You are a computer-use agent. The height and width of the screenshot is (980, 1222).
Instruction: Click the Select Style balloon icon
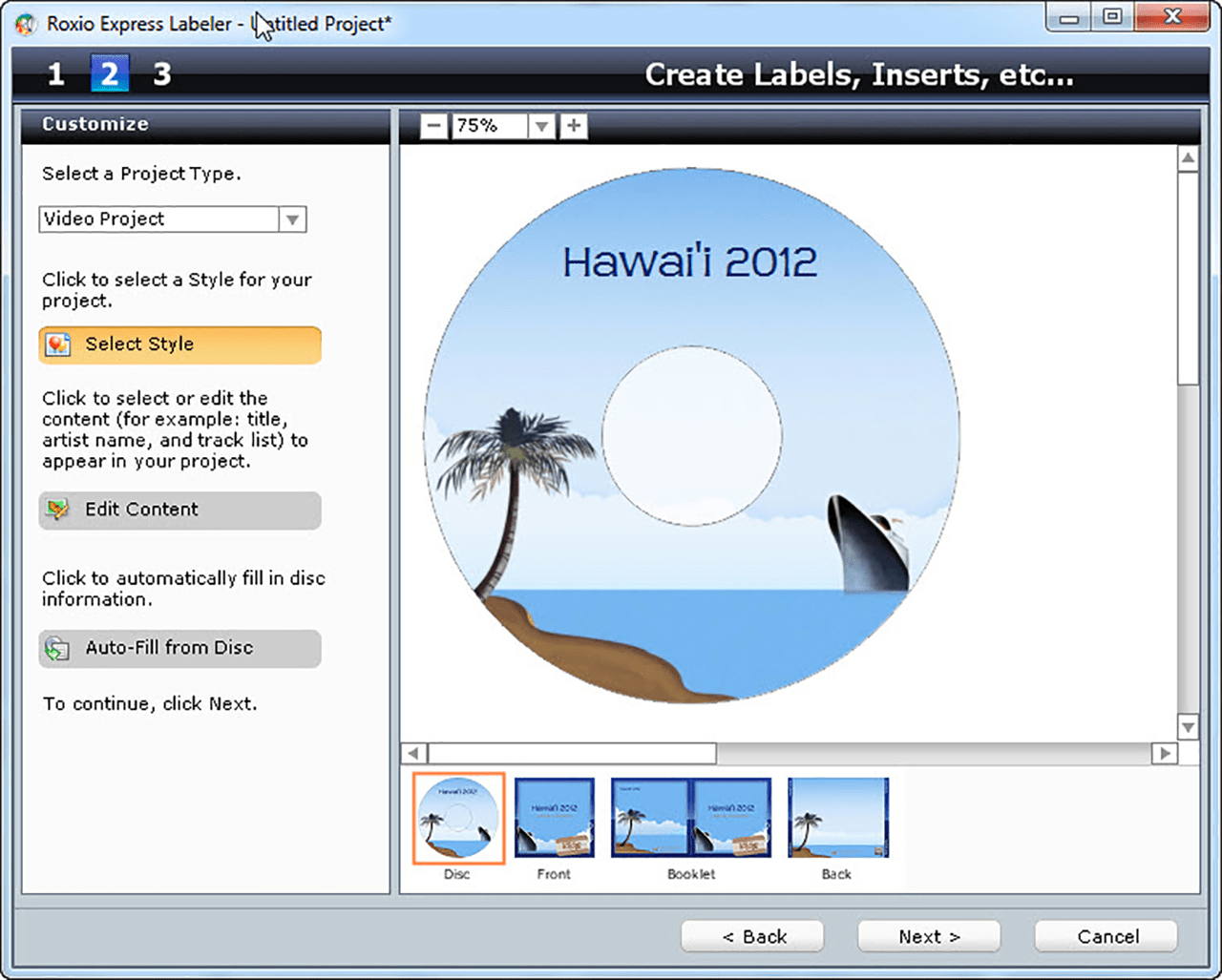coord(58,344)
